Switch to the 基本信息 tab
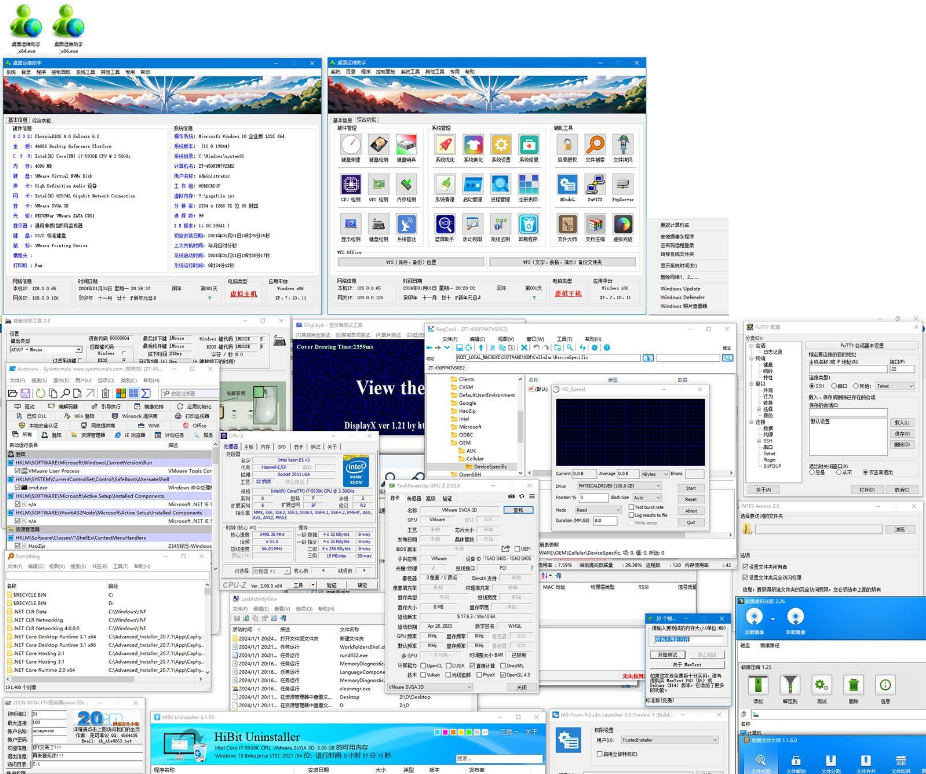 tap(18, 119)
